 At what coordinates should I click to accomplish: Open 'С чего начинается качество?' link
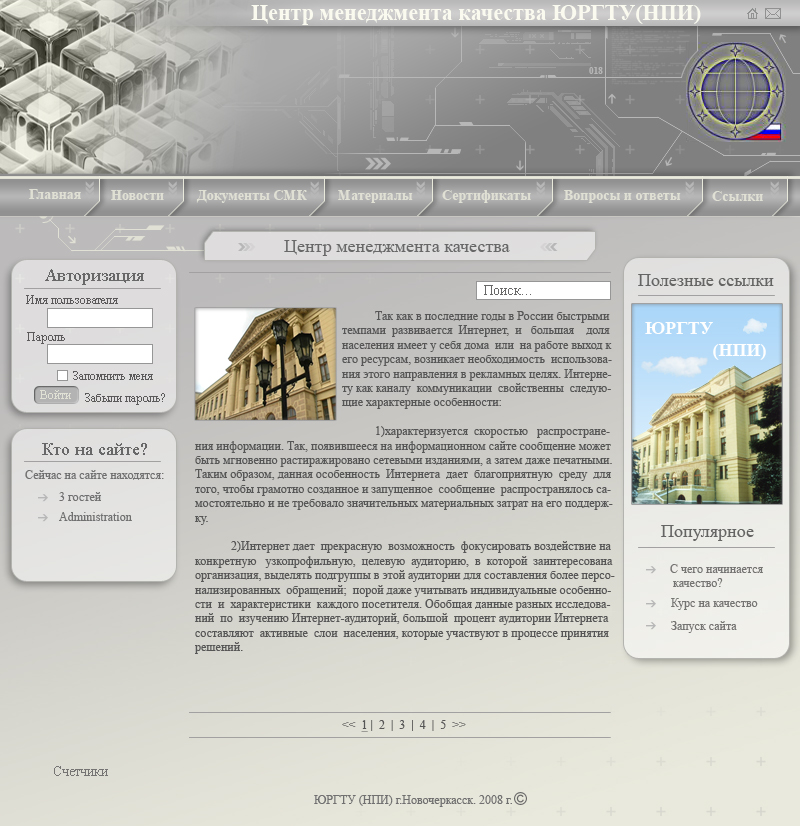tap(716, 576)
